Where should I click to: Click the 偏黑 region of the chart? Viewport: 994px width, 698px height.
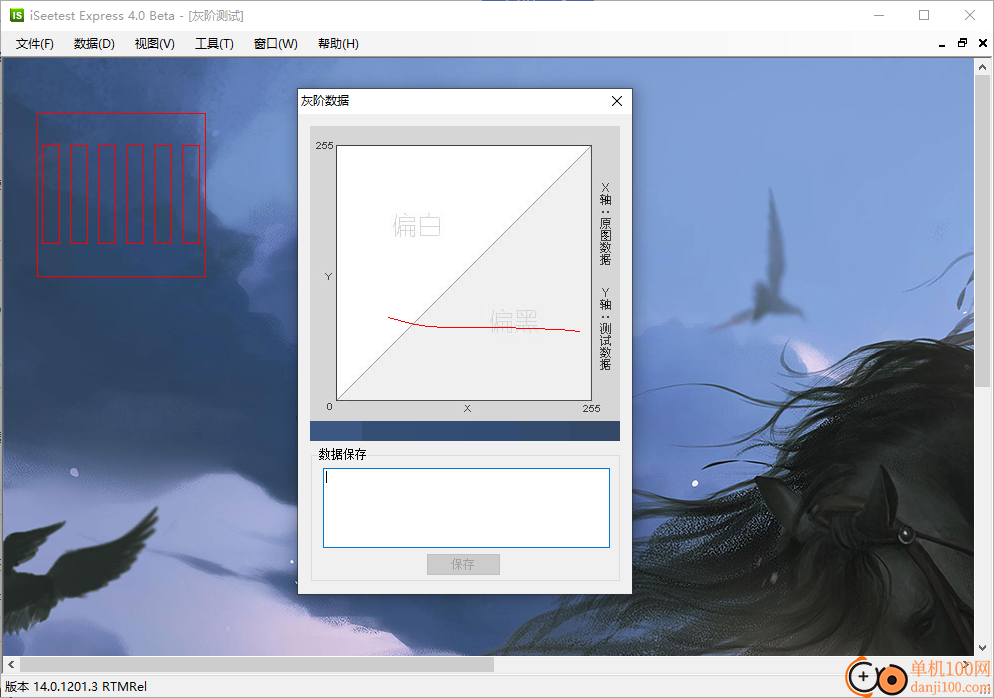click(x=513, y=321)
